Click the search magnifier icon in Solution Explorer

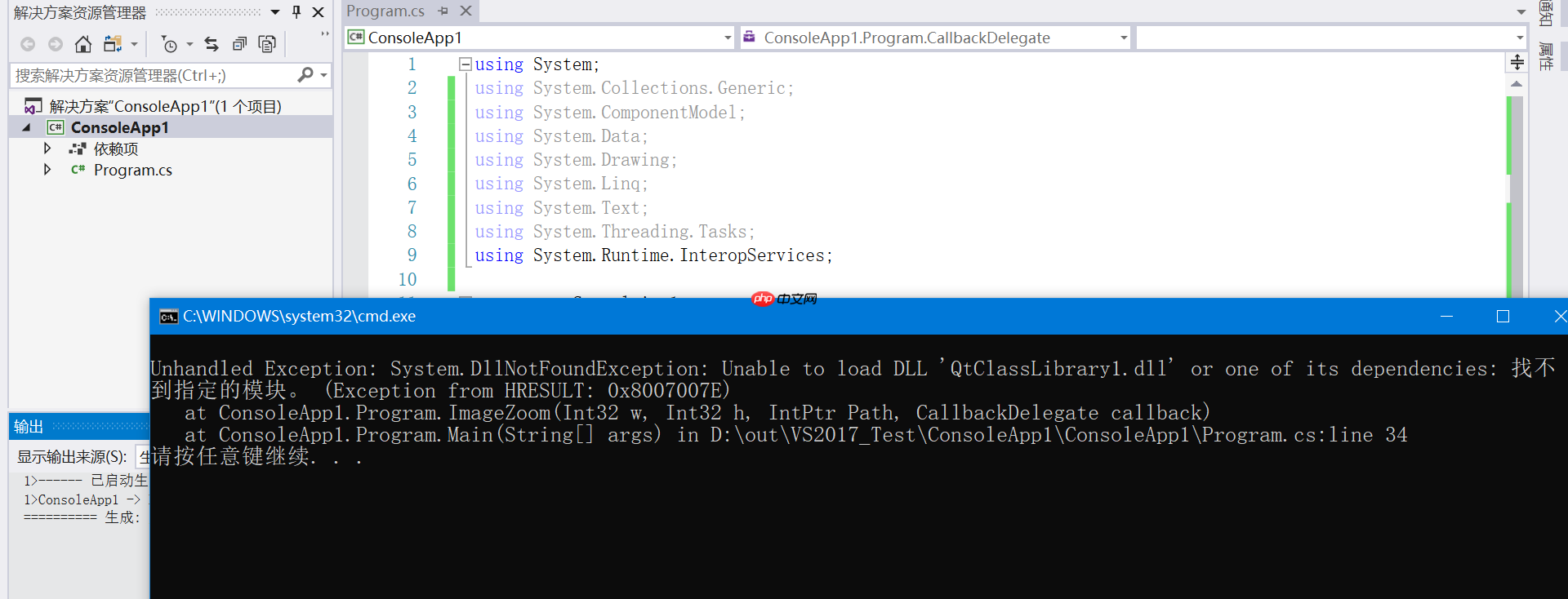coord(305,75)
